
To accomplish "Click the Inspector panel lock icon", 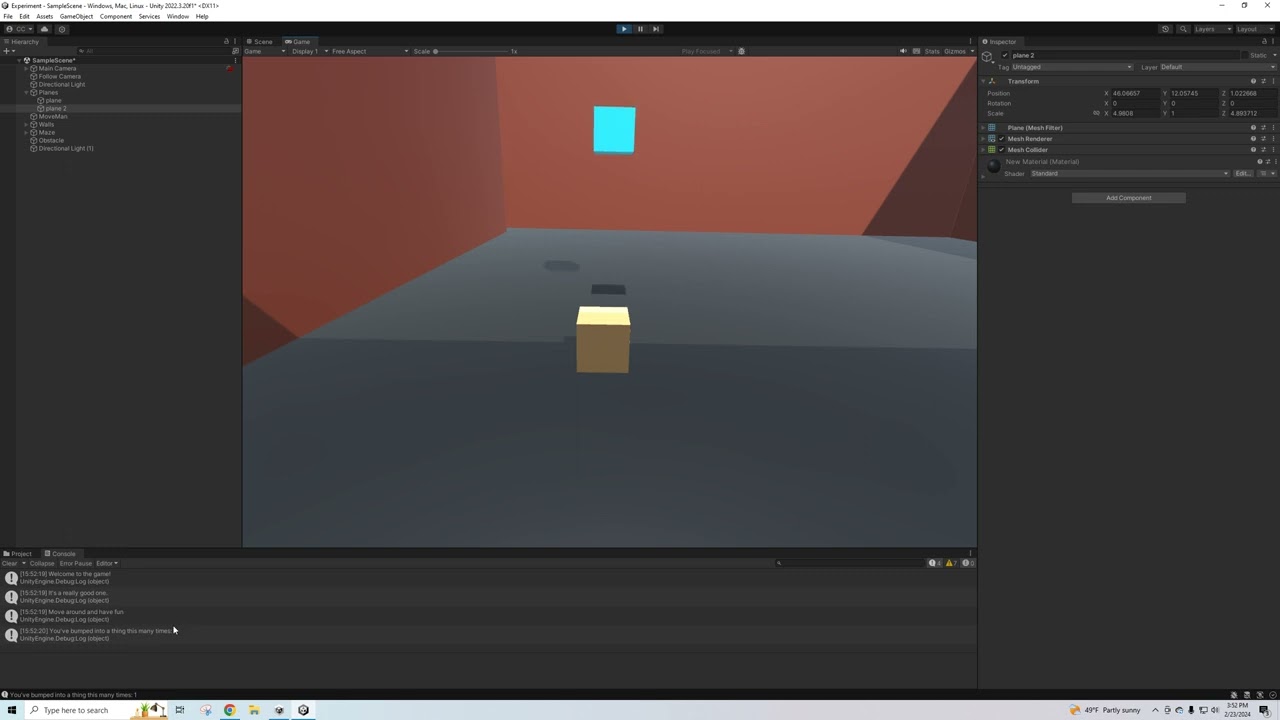I will point(1264,42).
